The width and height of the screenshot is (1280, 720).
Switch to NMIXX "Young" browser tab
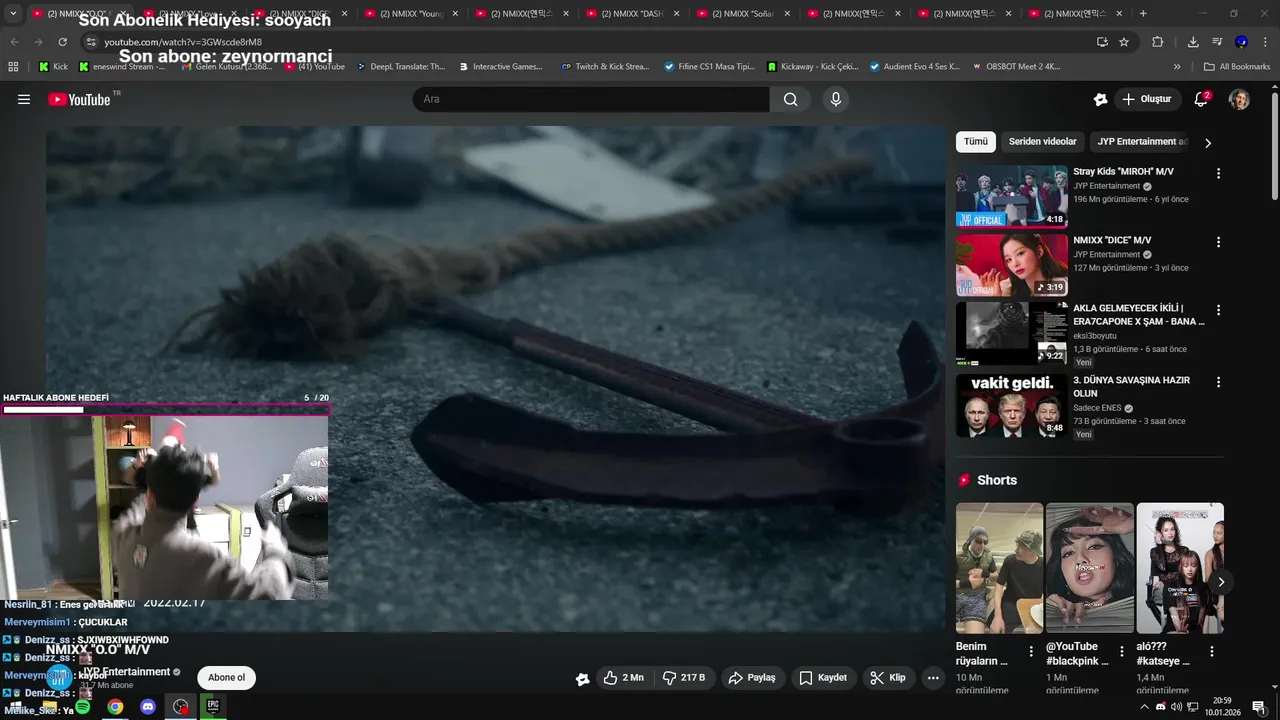410,14
